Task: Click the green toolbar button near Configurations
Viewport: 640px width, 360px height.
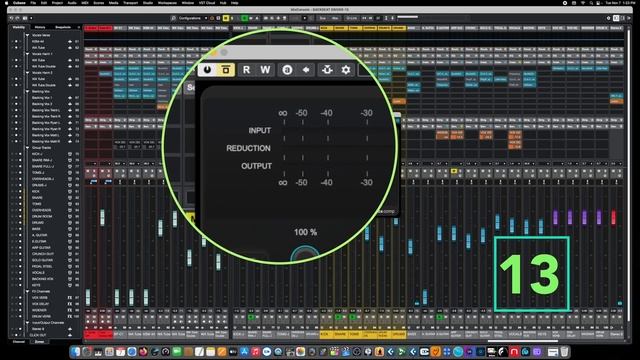Action: 244,18
